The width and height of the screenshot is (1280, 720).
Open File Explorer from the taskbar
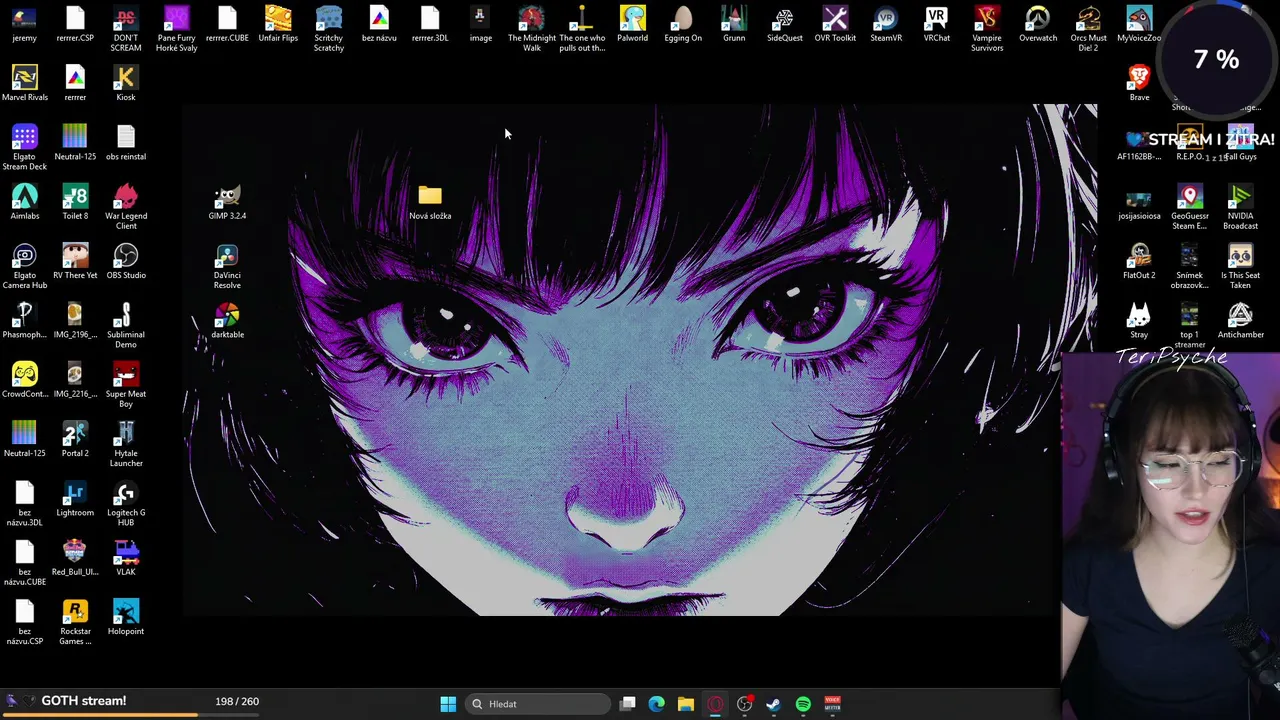[686, 704]
